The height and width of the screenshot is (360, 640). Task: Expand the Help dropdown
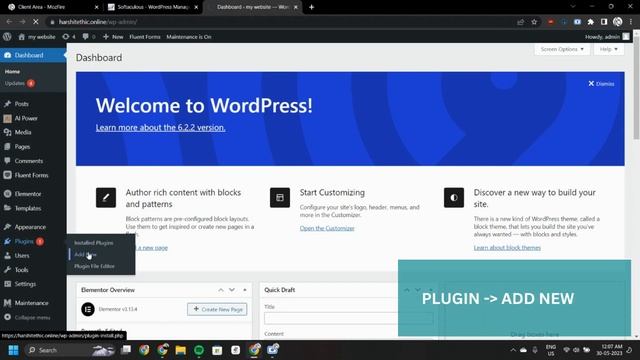click(x=609, y=49)
